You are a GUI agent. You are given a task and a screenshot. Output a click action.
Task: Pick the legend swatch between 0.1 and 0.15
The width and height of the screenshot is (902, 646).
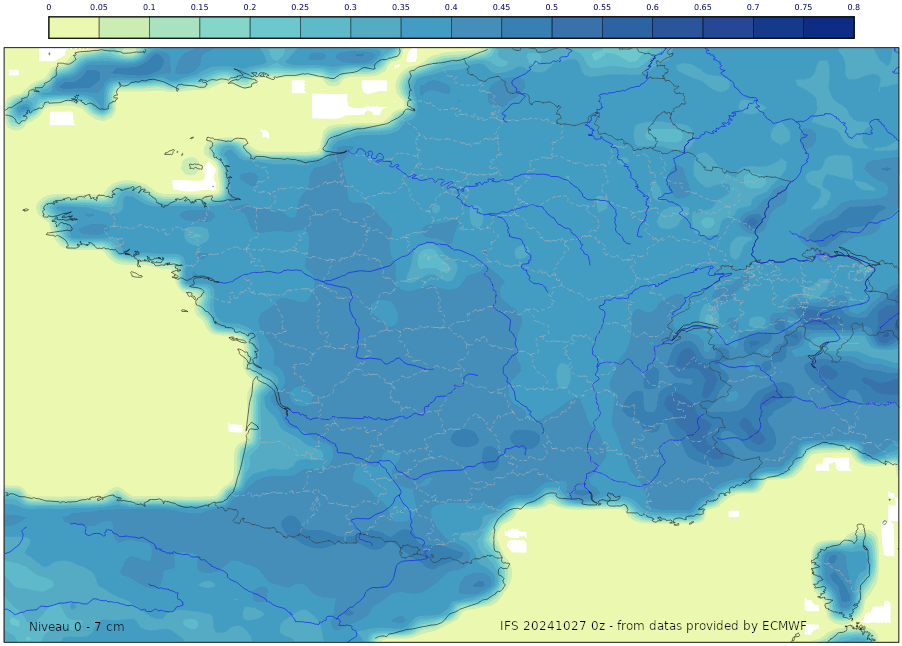point(174,27)
